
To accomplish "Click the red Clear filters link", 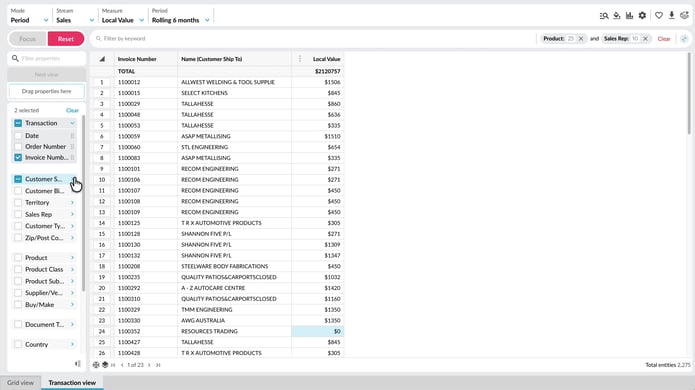I will (x=664, y=39).
